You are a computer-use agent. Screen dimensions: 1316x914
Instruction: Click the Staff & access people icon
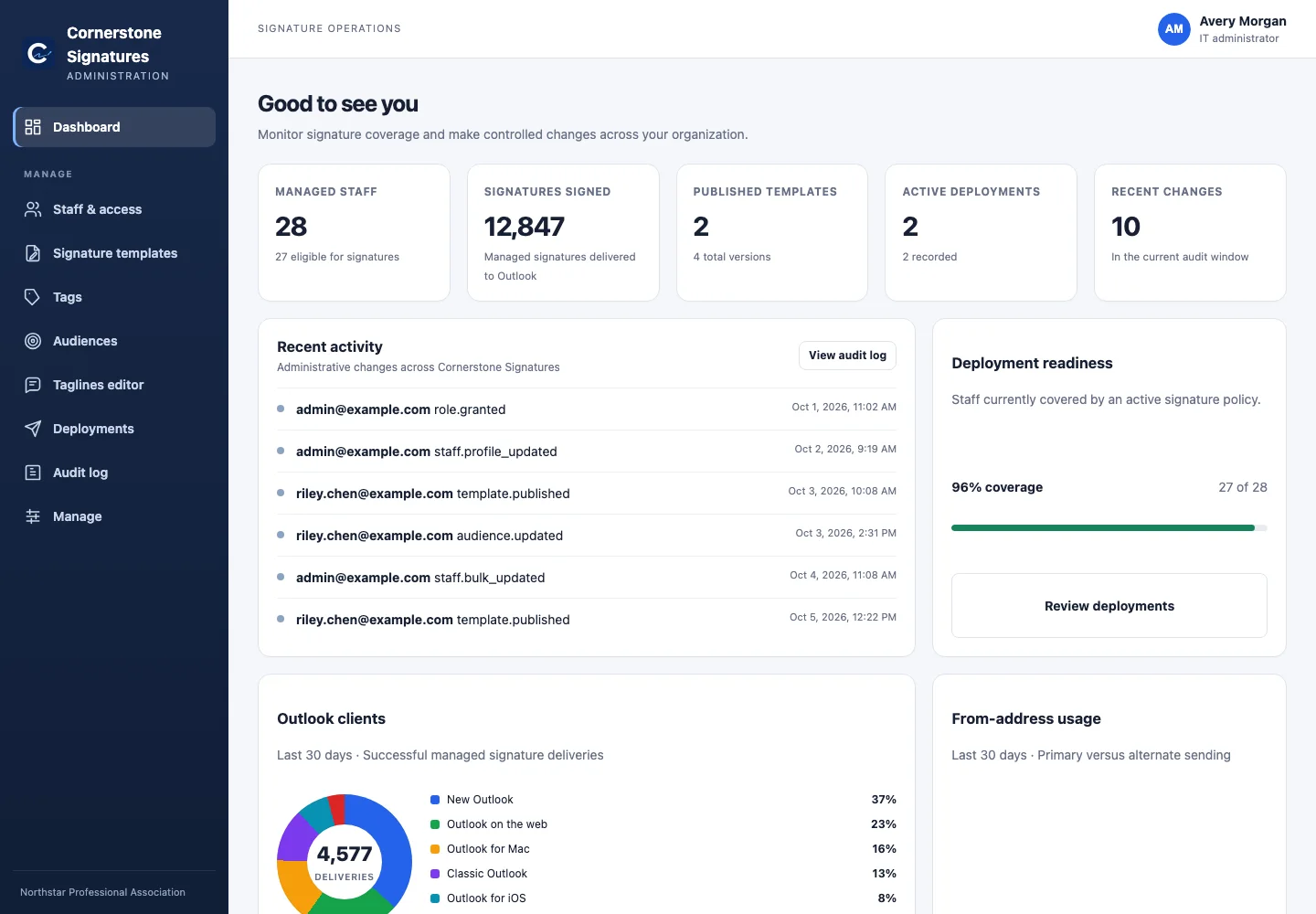33,209
